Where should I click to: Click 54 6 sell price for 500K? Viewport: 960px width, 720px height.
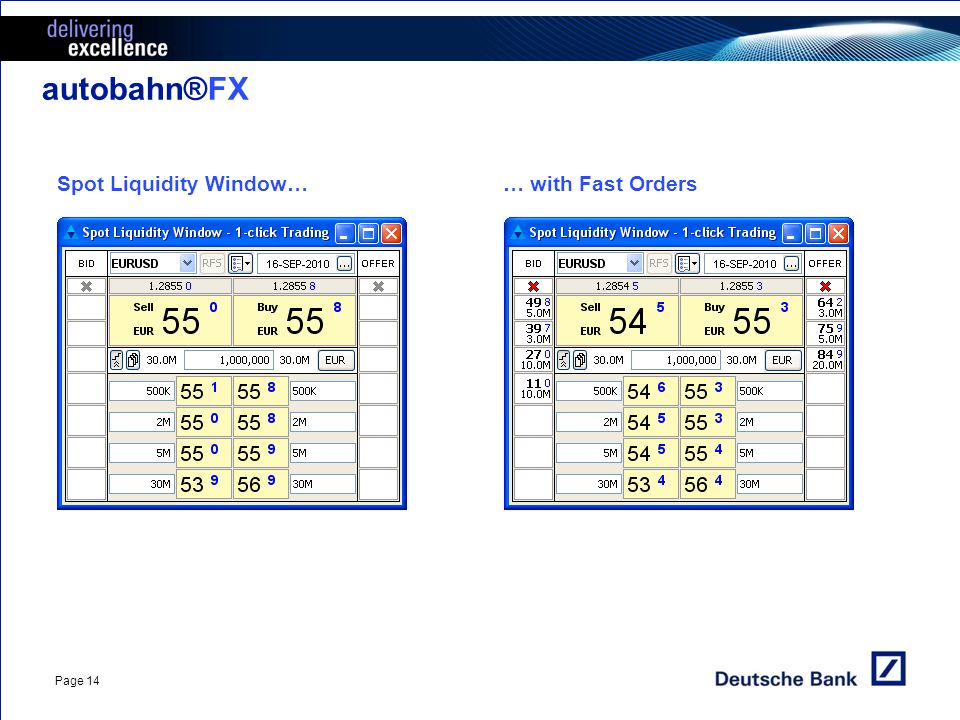[x=651, y=391]
